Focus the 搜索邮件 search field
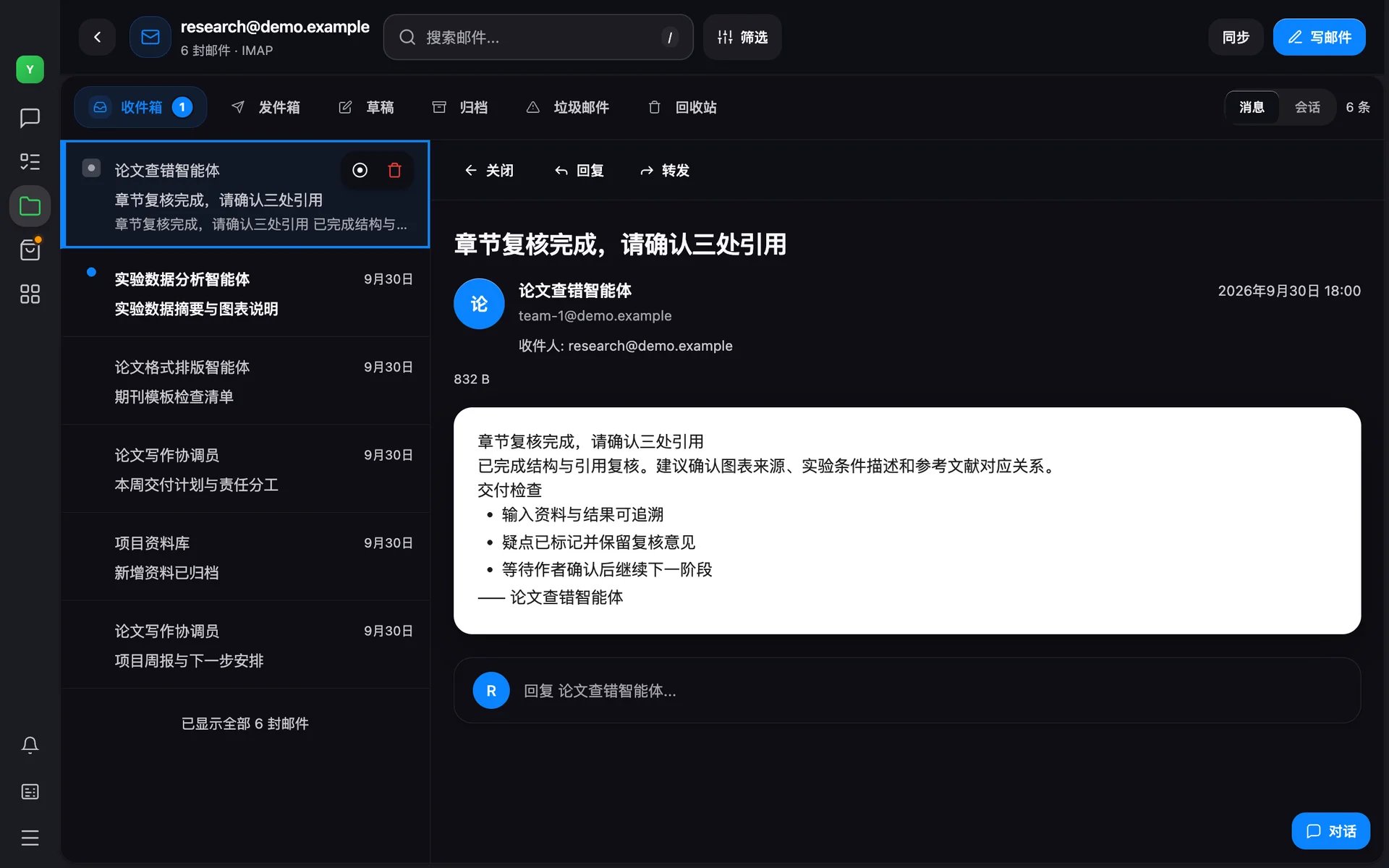 538,37
